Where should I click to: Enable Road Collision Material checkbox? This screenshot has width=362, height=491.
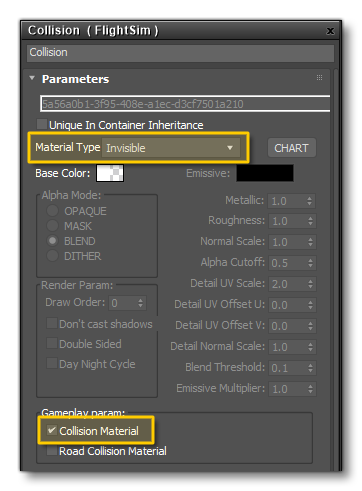coord(52,450)
